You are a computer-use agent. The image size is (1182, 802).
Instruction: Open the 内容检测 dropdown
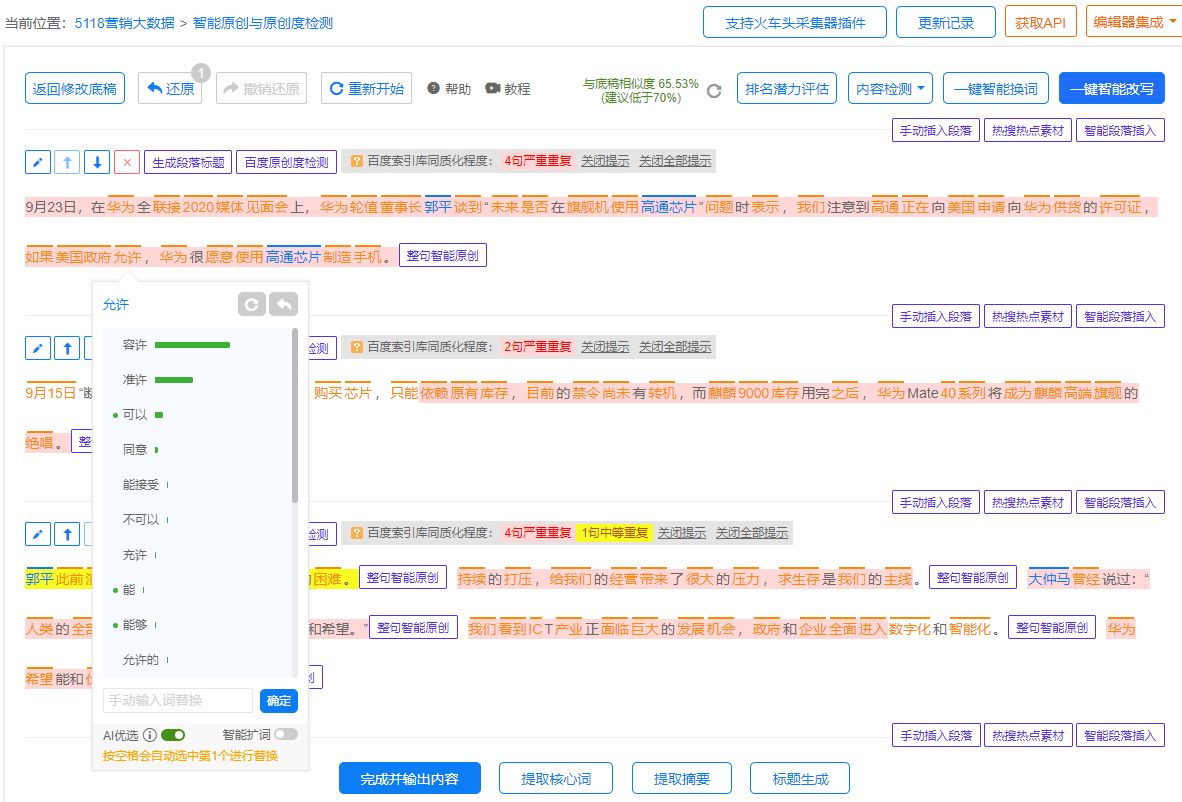pos(890,88)
